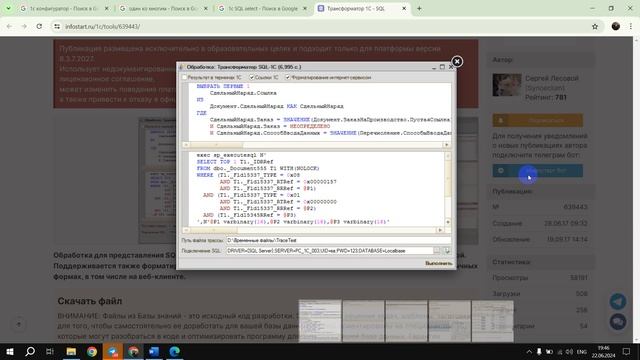The image size is (640, 360).
Task: Show the fifth screenshot thumbnail in gallery strip
Action: tap(493, 321)
